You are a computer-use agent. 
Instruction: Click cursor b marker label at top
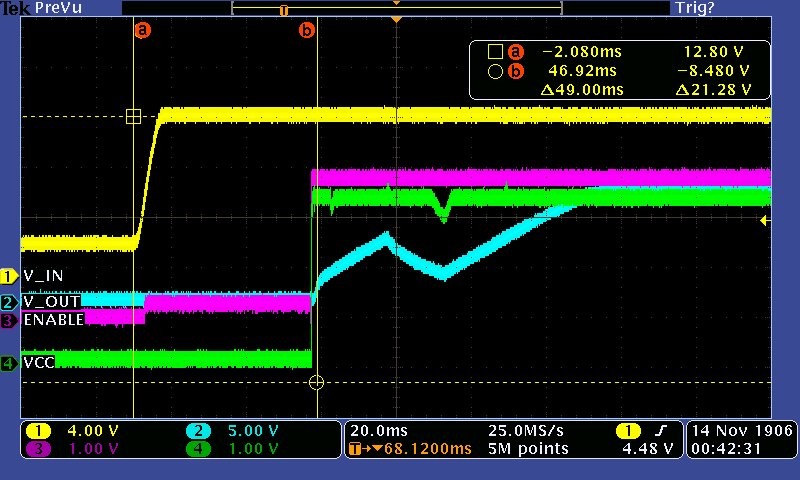point(307,30)
